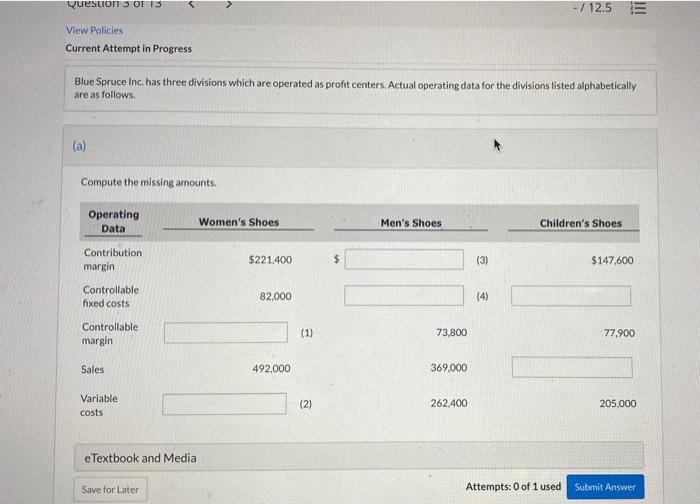Image resolution: width=700 pixels, height=504 pixels.
Task: Select the $147,600 contribution margin value
Action: click(612, 260)
